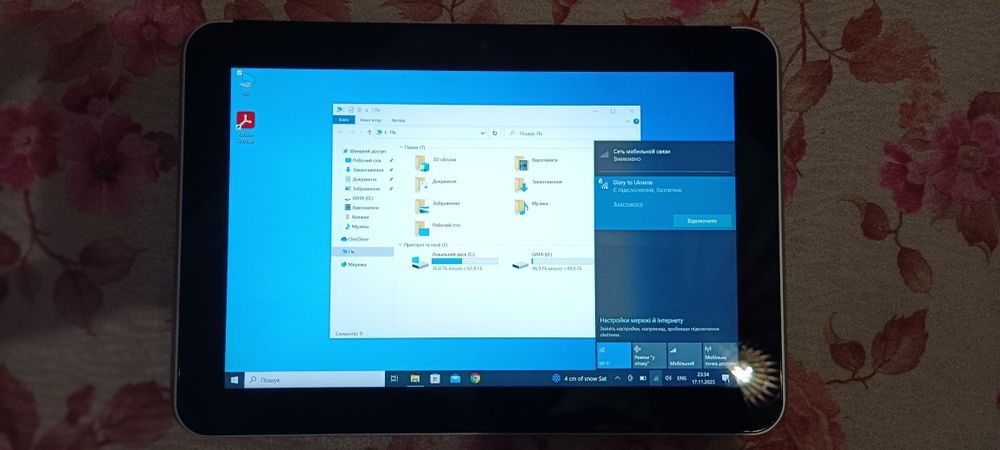
Task: Open the Adobe Acrobat Reader desktop shortcut
Action: pyautogui.click(x=246, y=127)
